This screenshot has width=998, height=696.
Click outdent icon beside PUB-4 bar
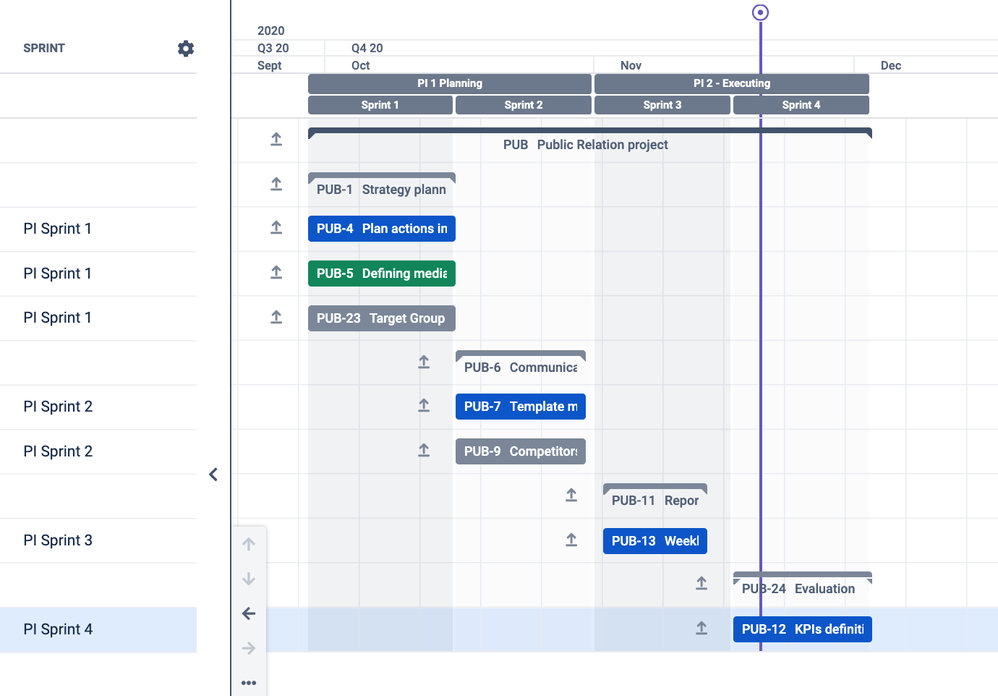click(x=276, y=227)
